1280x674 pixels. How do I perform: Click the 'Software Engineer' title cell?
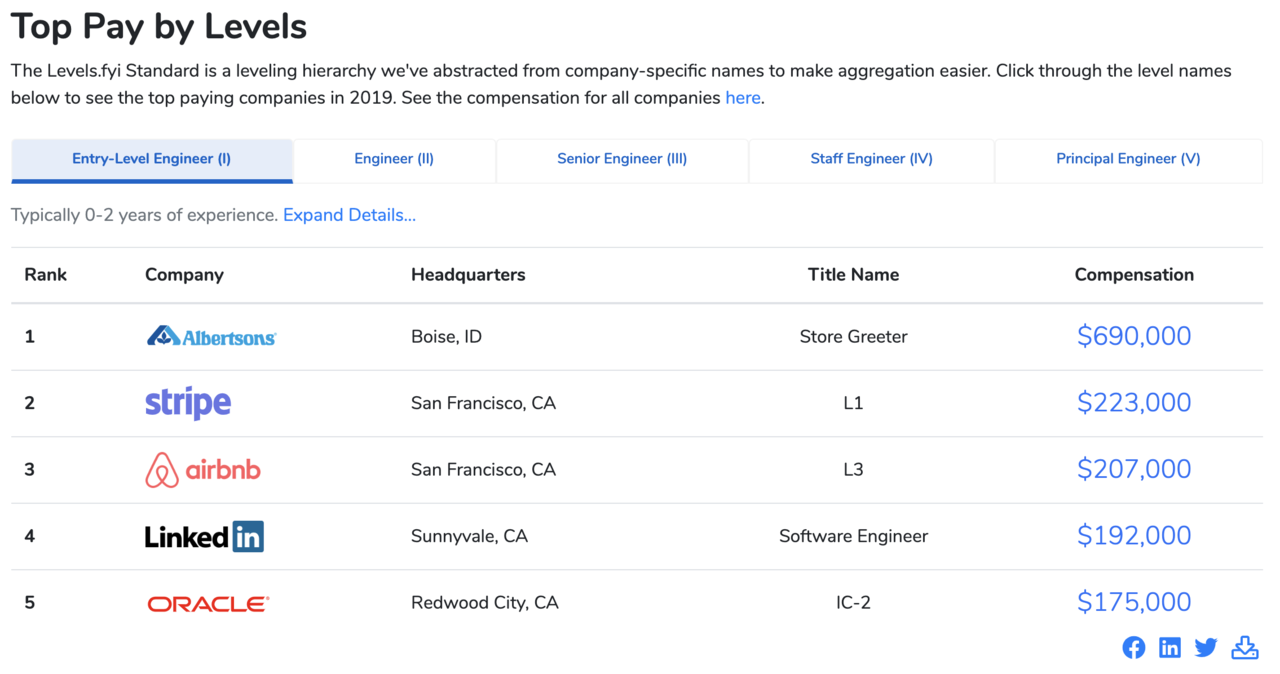click(x=853, y=537)
